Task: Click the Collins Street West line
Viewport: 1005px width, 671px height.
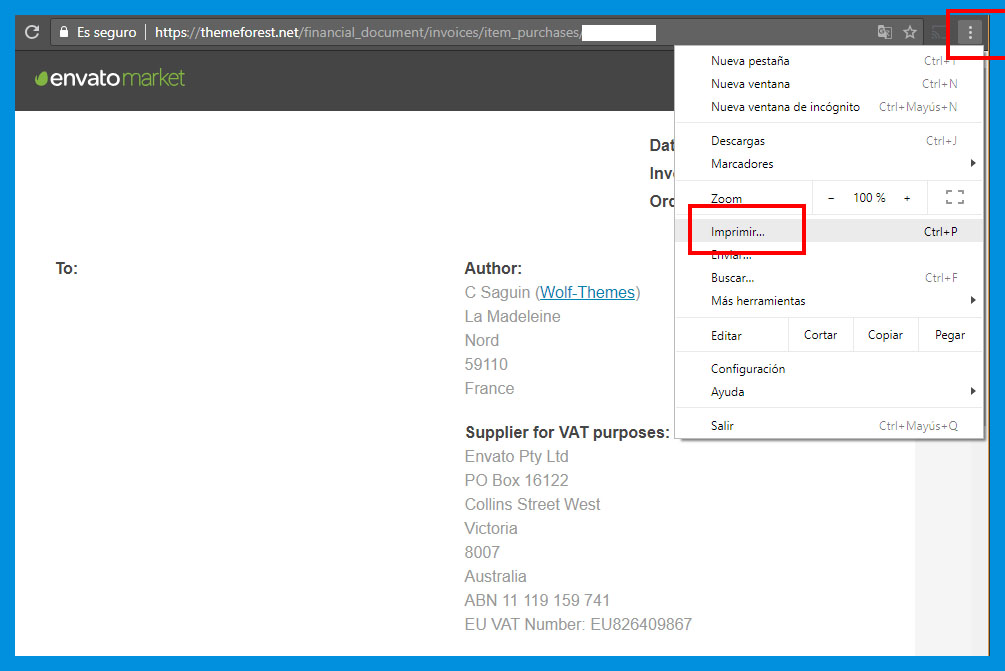Action: point(533,504)
